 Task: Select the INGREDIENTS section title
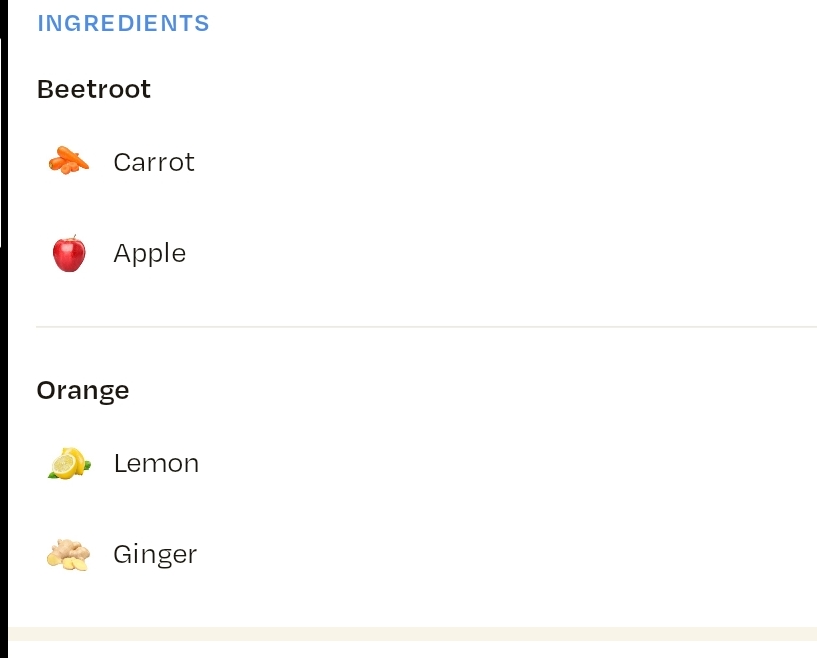123,23
